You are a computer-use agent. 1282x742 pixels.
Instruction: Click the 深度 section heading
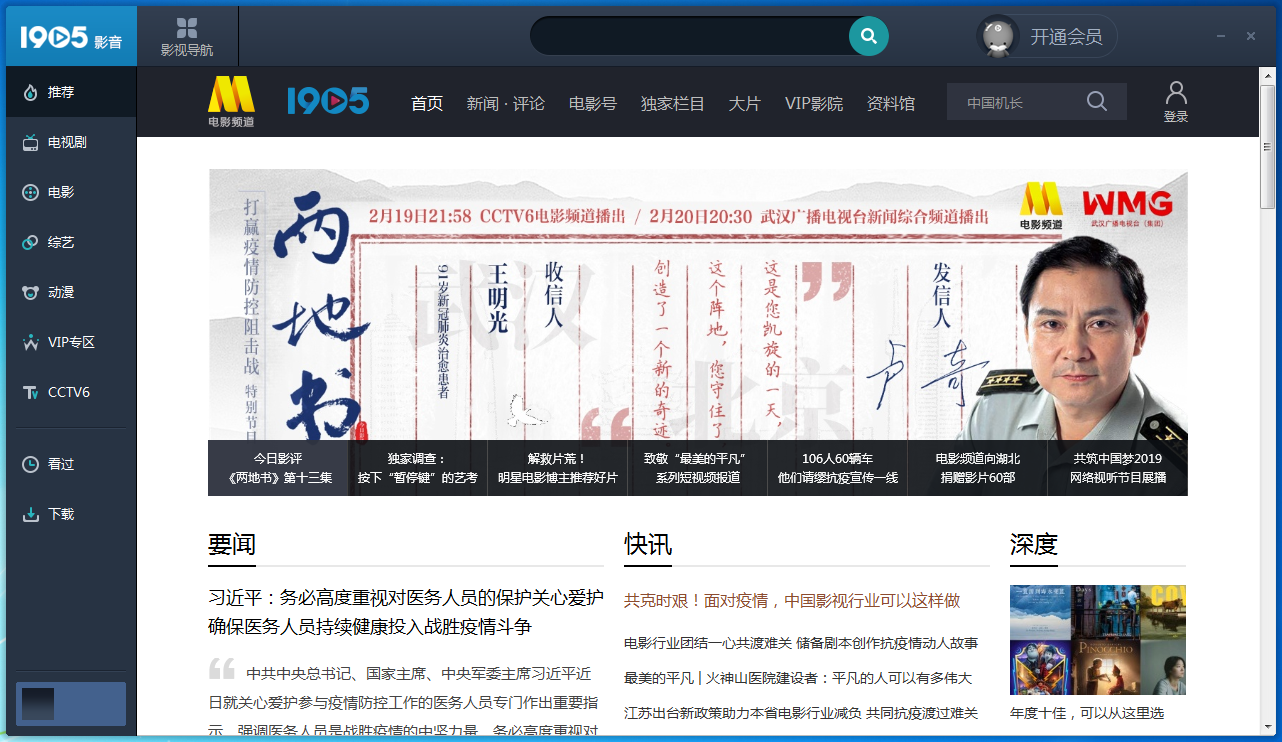click(1034, 544)
